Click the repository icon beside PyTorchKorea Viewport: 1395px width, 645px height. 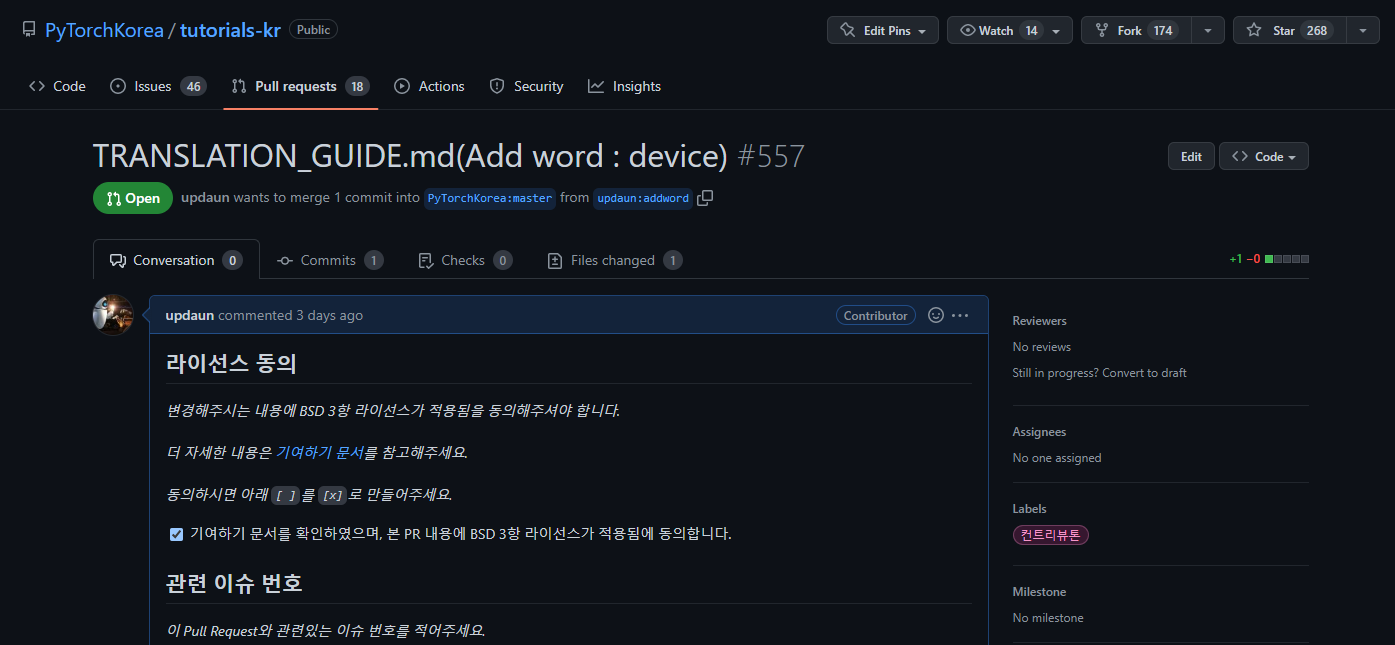pyautogui.click(x=30, y=30)
